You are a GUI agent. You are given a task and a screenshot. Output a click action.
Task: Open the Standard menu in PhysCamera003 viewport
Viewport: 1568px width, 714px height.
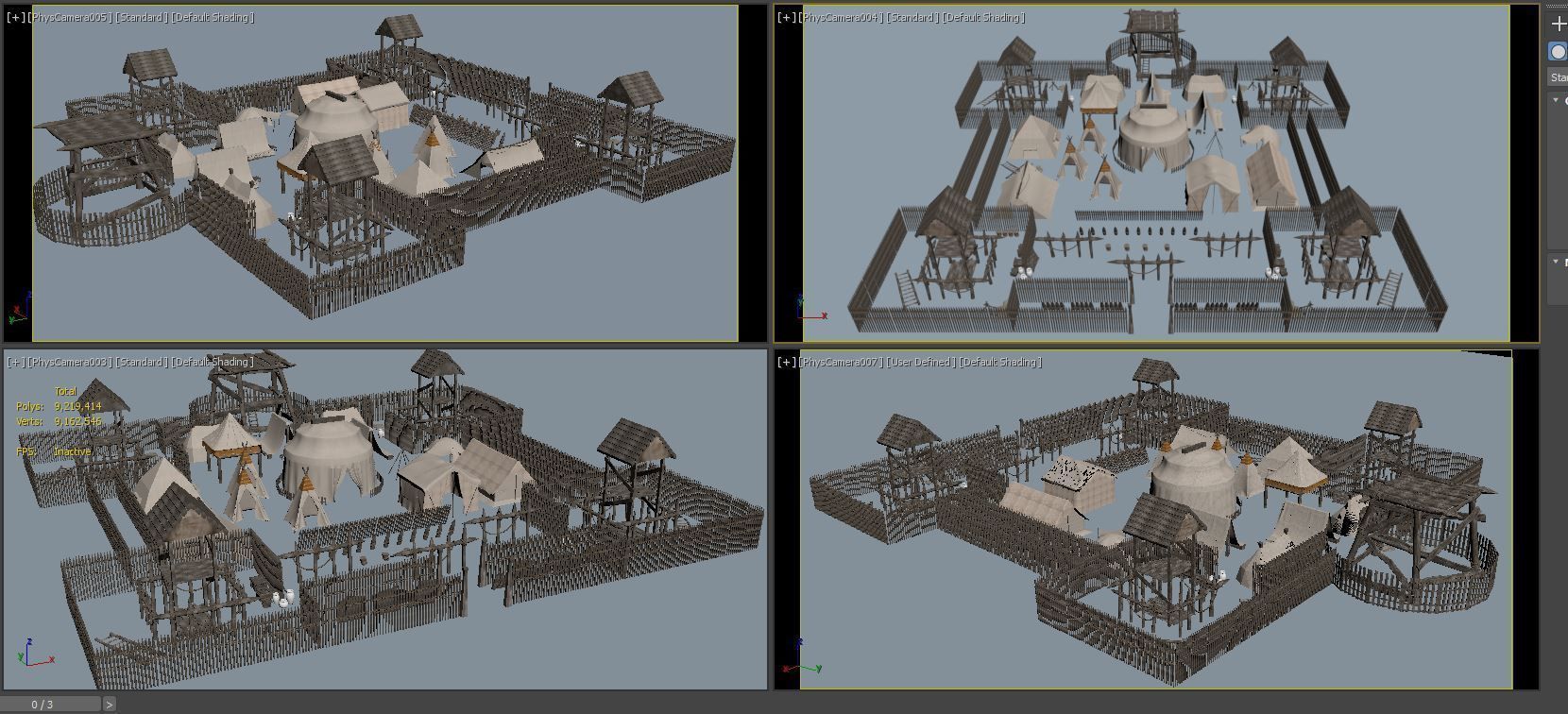(x=141, y=362)
